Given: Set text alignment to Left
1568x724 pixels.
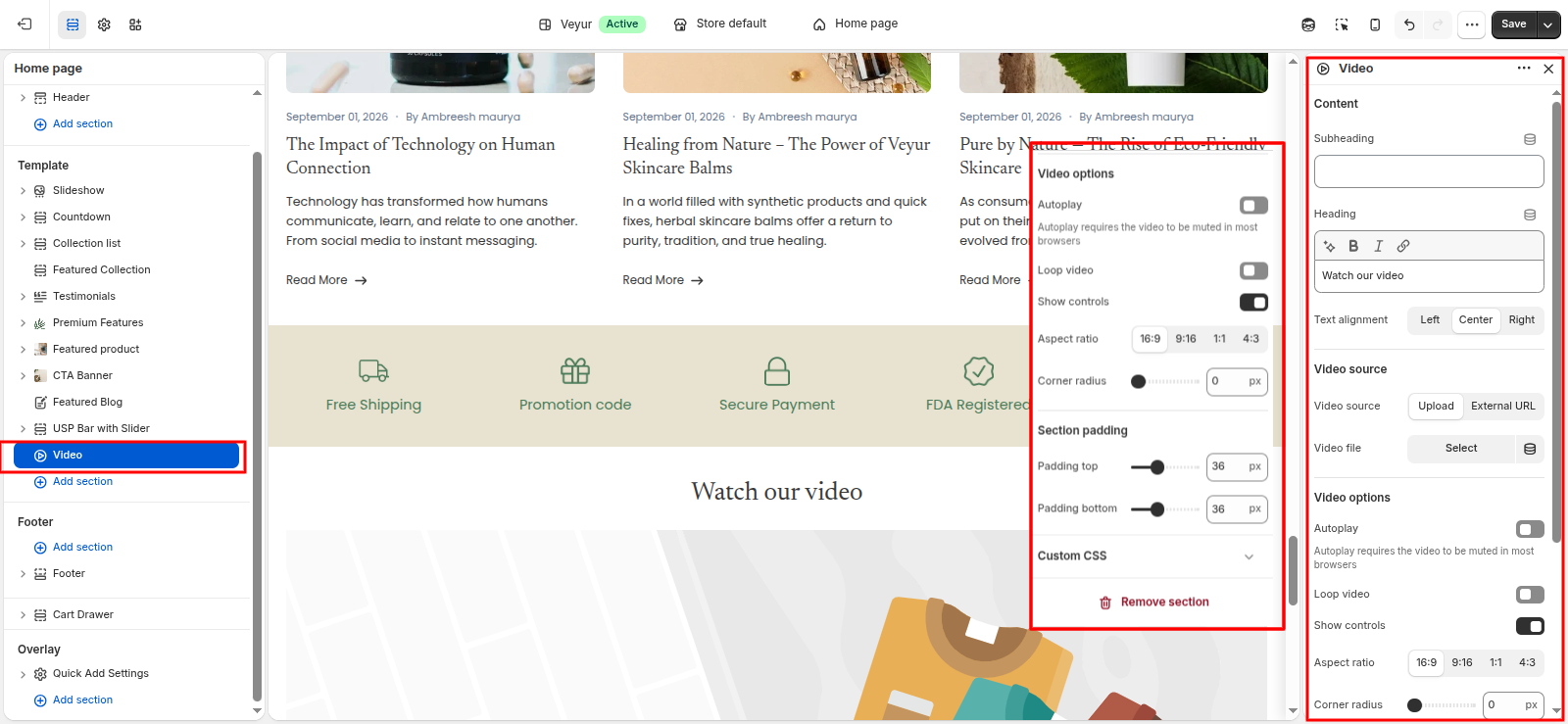Looking at the screenshot, I should [x=1430, y=320].
